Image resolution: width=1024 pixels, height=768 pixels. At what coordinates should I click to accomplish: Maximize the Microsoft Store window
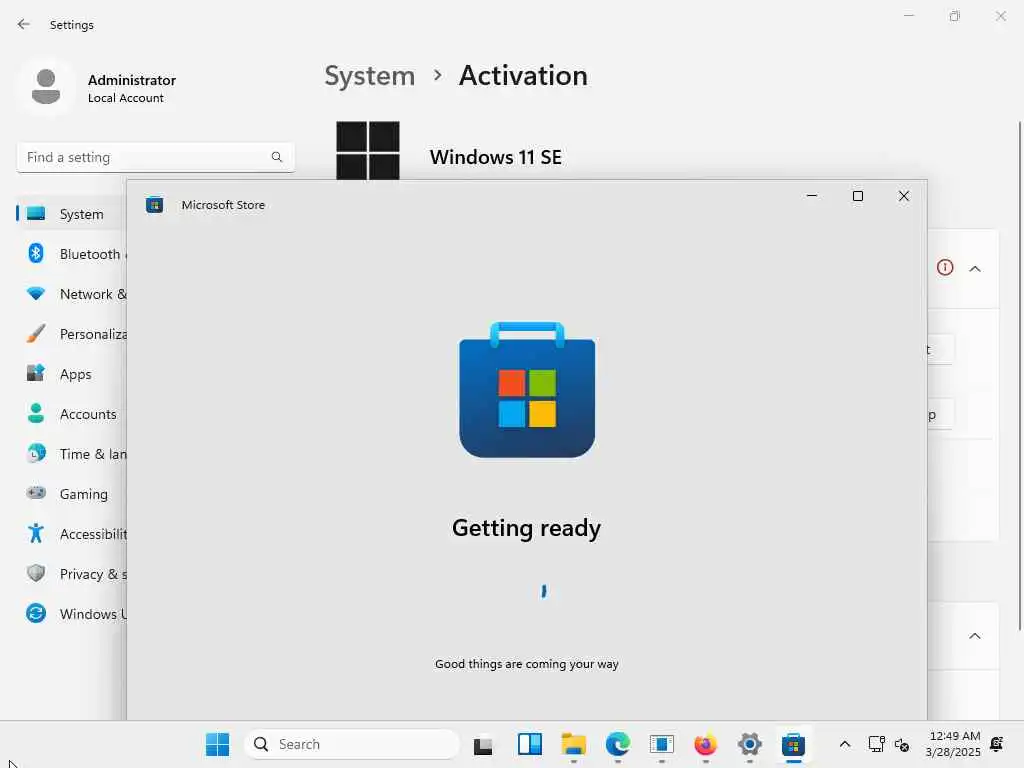pos(858,196)
